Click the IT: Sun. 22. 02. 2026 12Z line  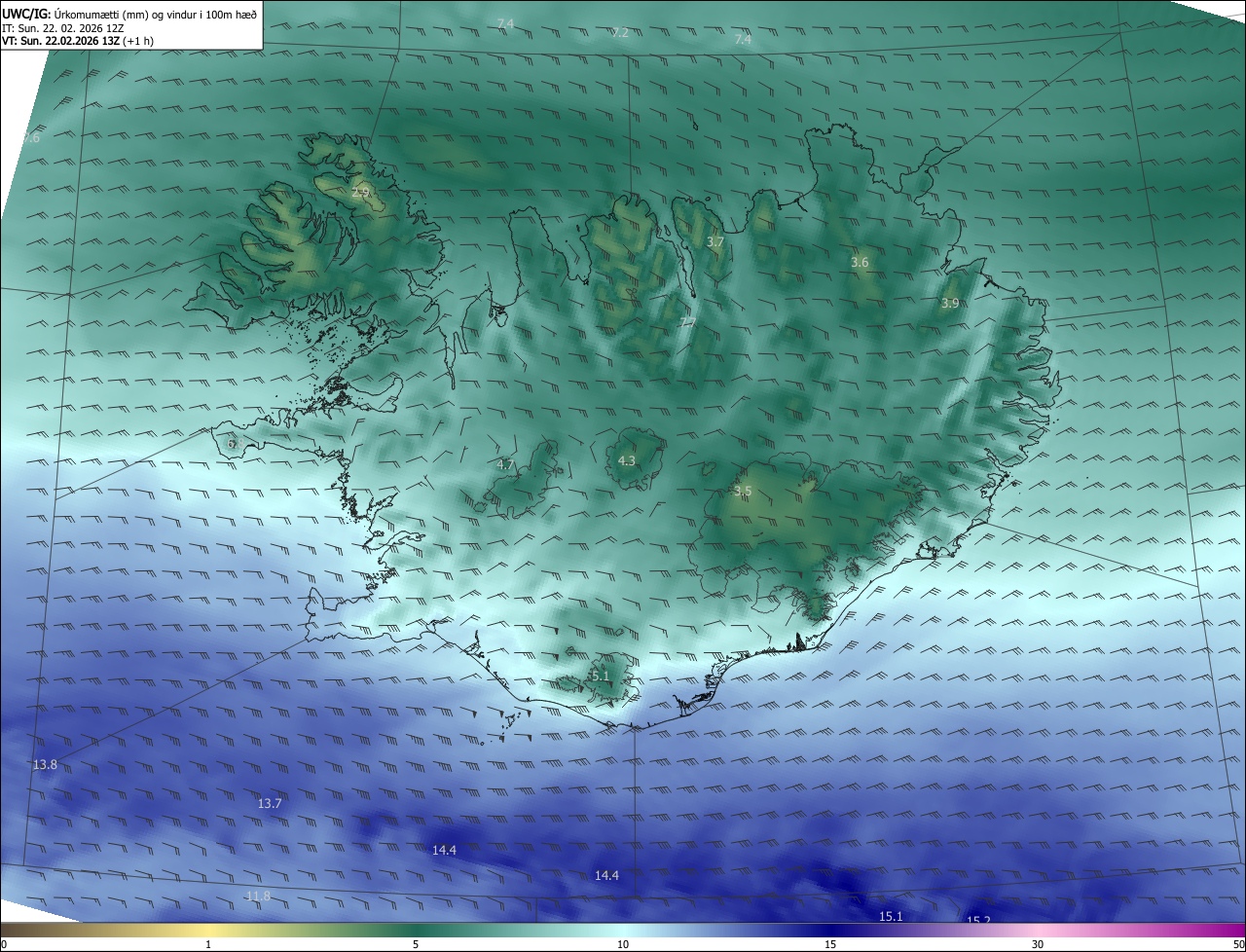65,27
